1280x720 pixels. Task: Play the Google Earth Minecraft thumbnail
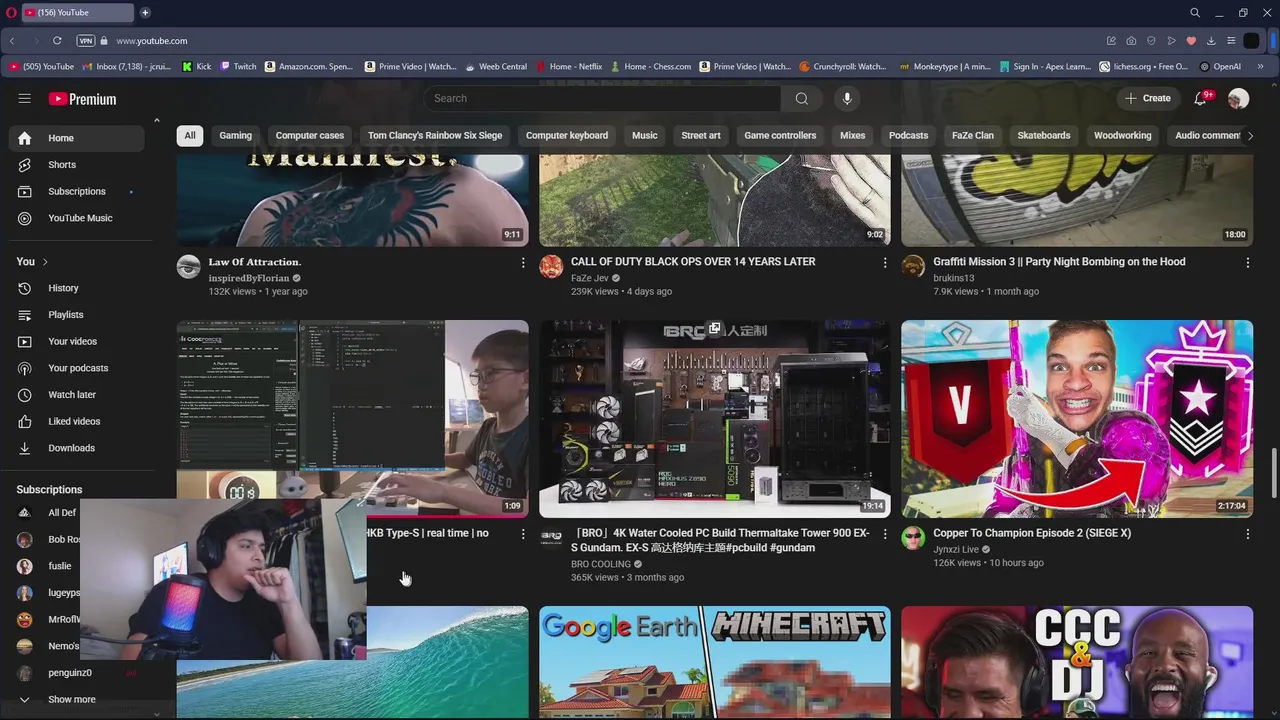(x=714, y=662)
